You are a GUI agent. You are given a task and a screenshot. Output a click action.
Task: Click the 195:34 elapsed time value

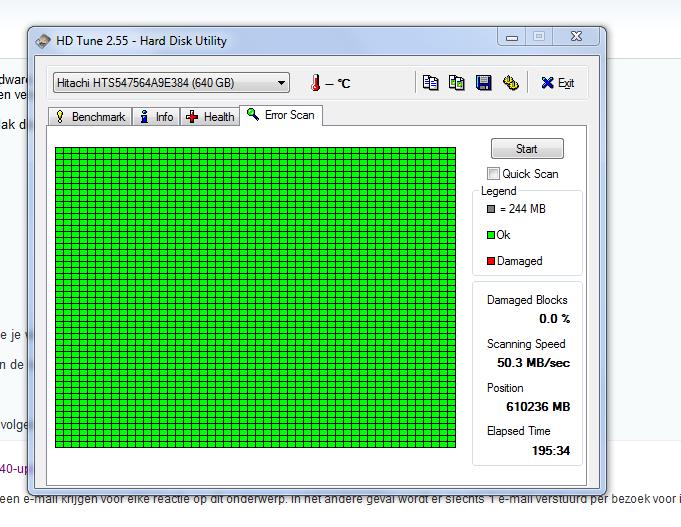[551, 451]
